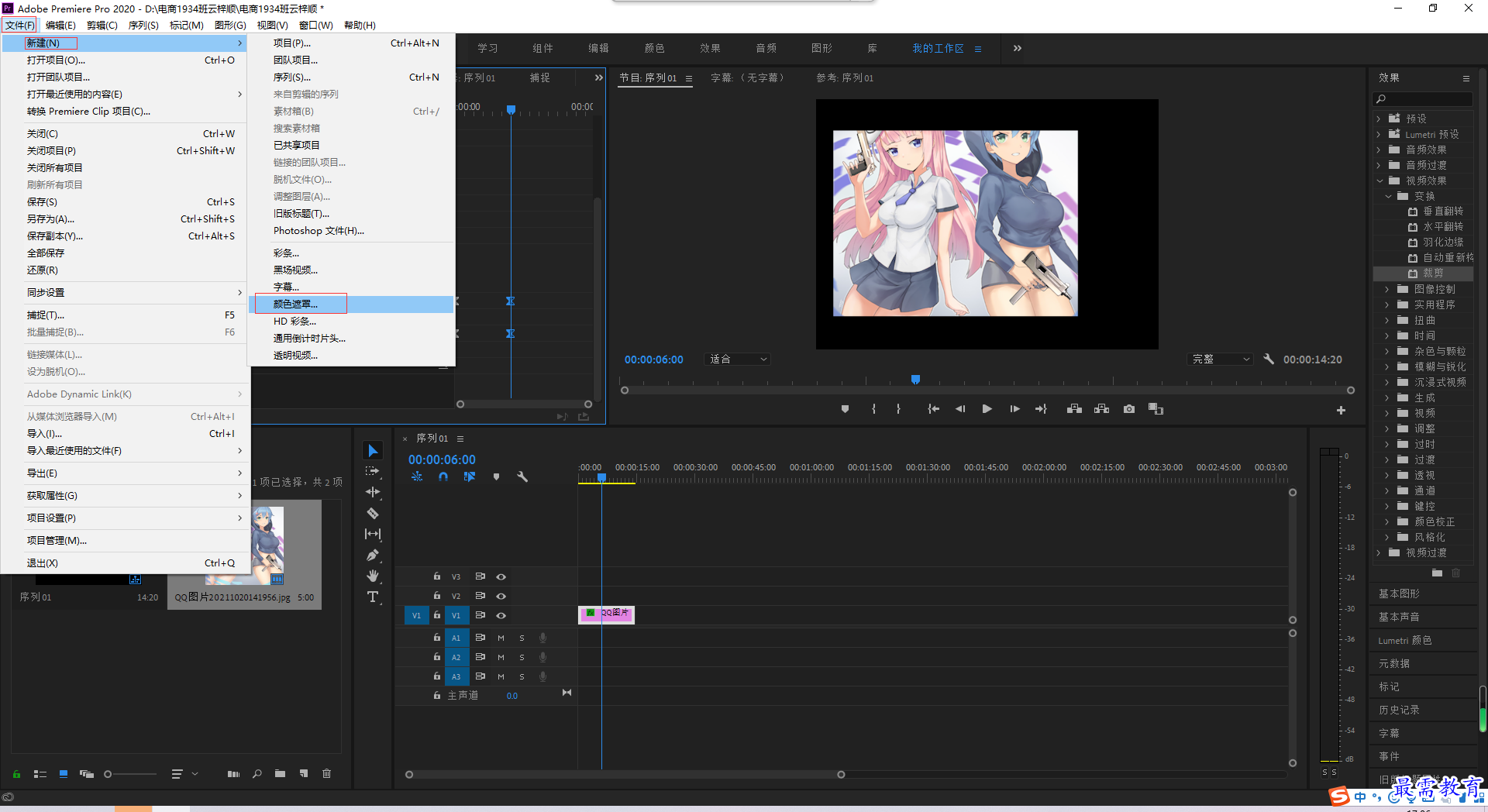Select the Pen tool

373,555
